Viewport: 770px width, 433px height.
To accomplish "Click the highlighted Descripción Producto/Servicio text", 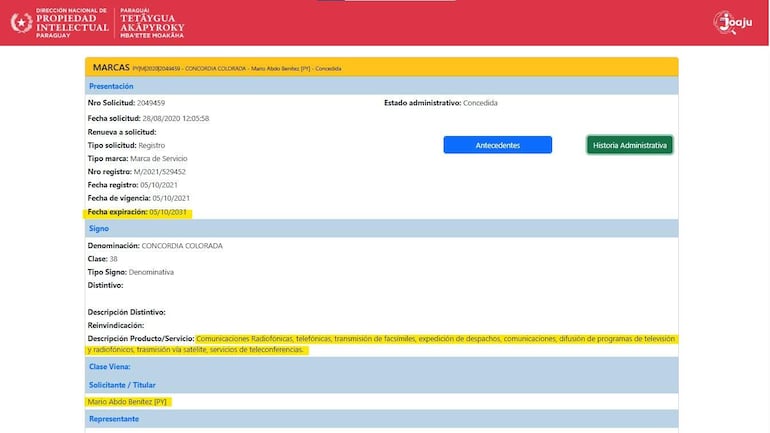I will click(381, 344).
